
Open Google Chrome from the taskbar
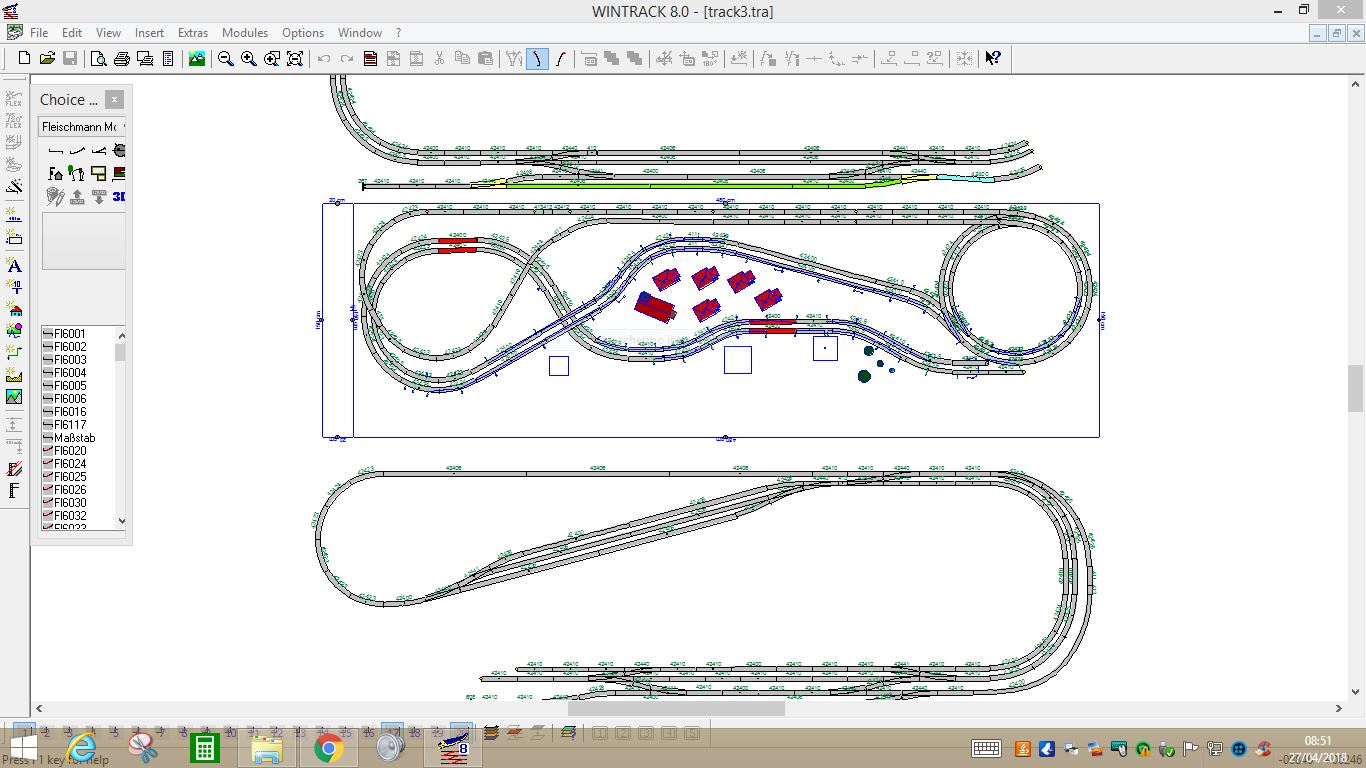[x=328, y=748]
